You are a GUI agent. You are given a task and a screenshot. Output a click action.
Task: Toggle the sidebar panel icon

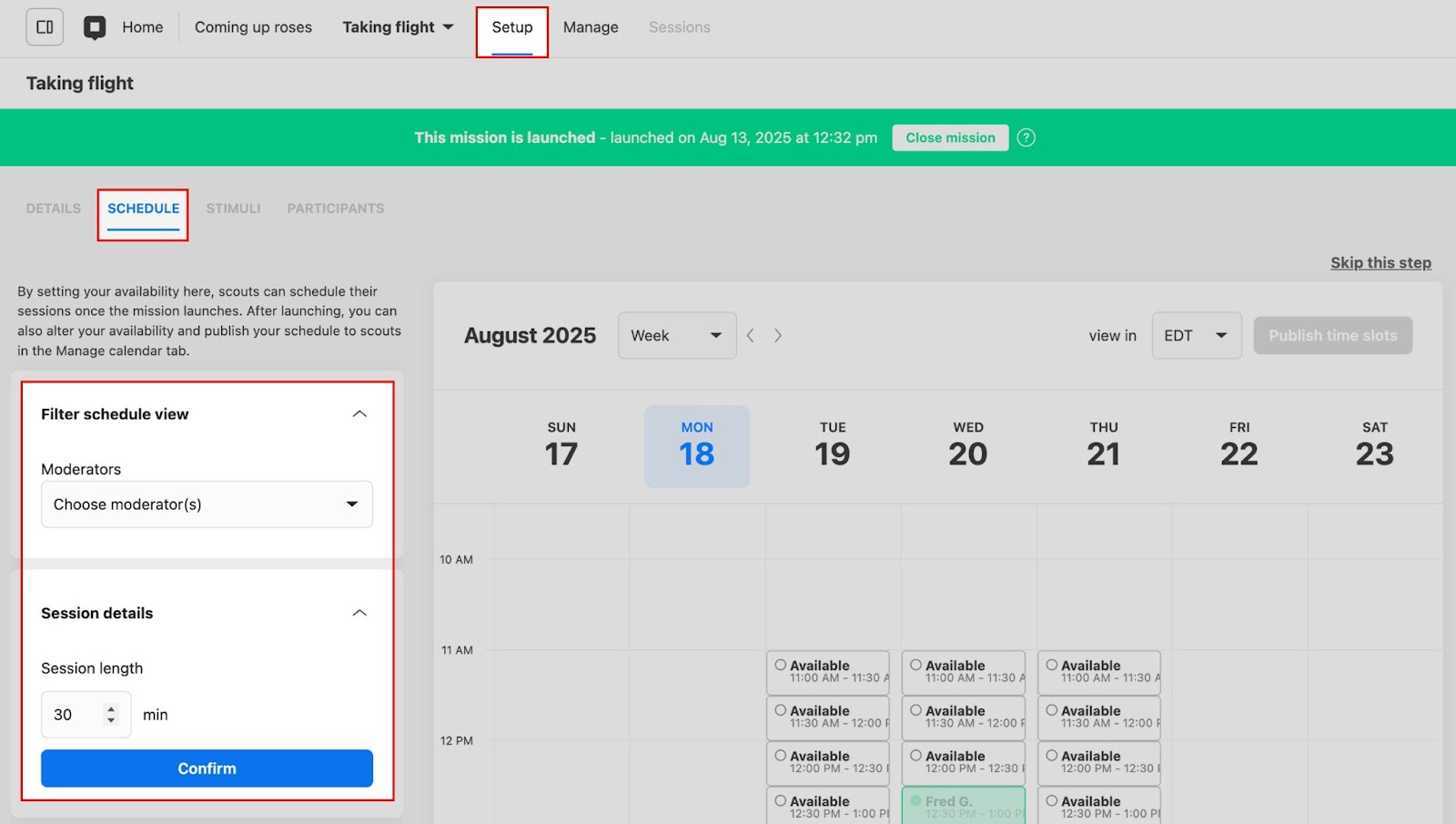point(45,27)
